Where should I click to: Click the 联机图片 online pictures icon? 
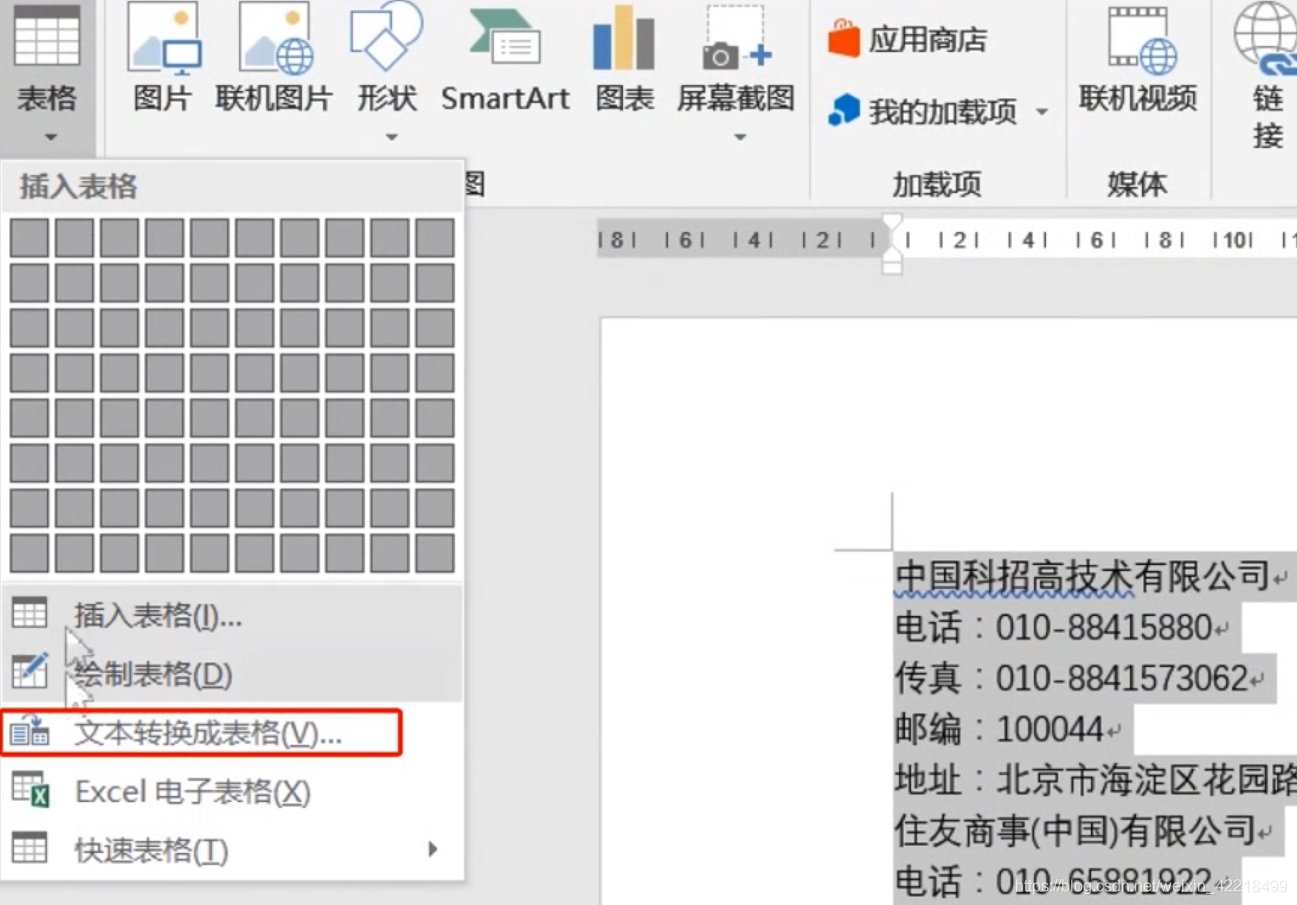point(274,40)
